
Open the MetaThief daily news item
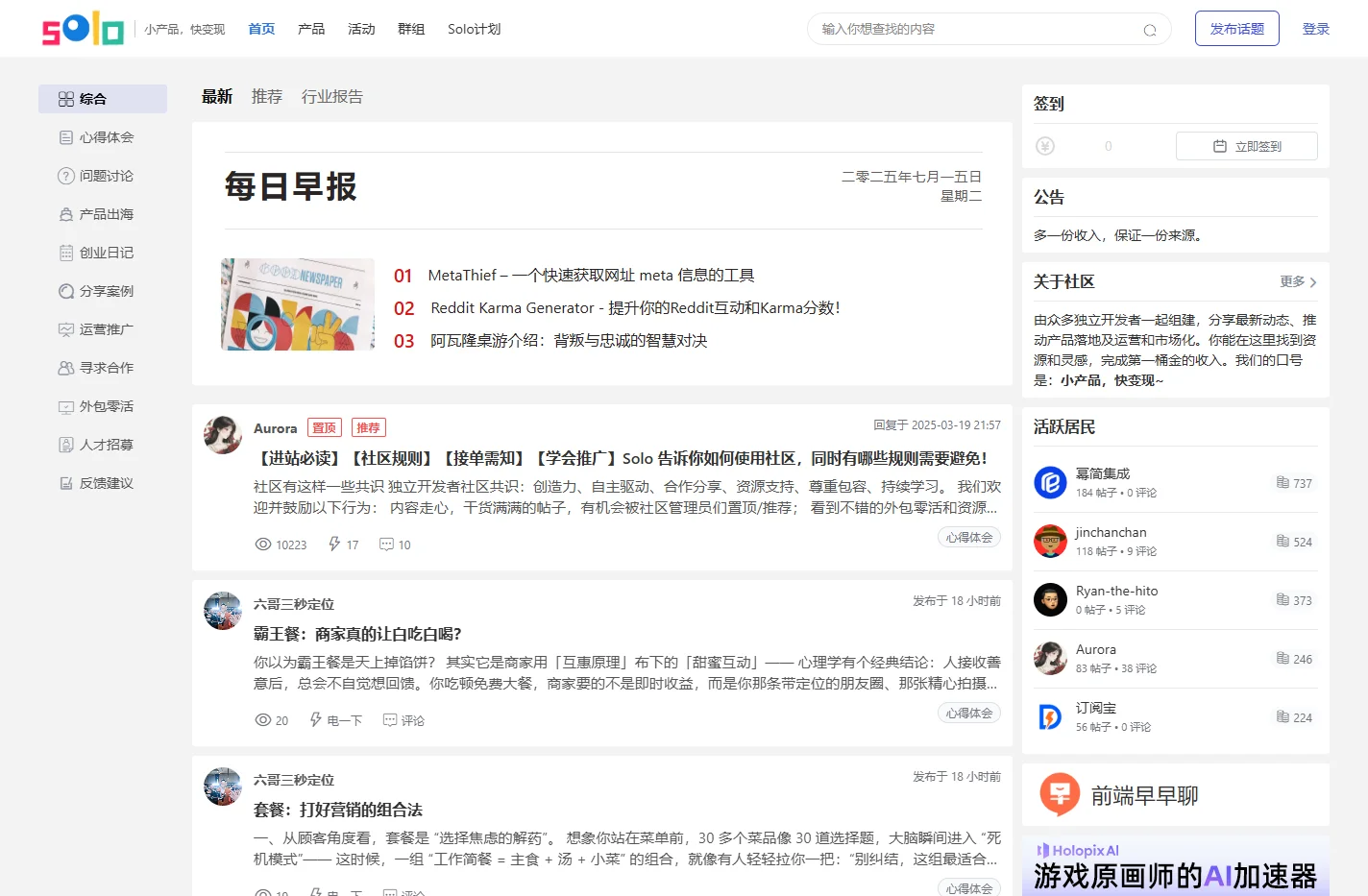pyautogui.click(x=591, y=276)
